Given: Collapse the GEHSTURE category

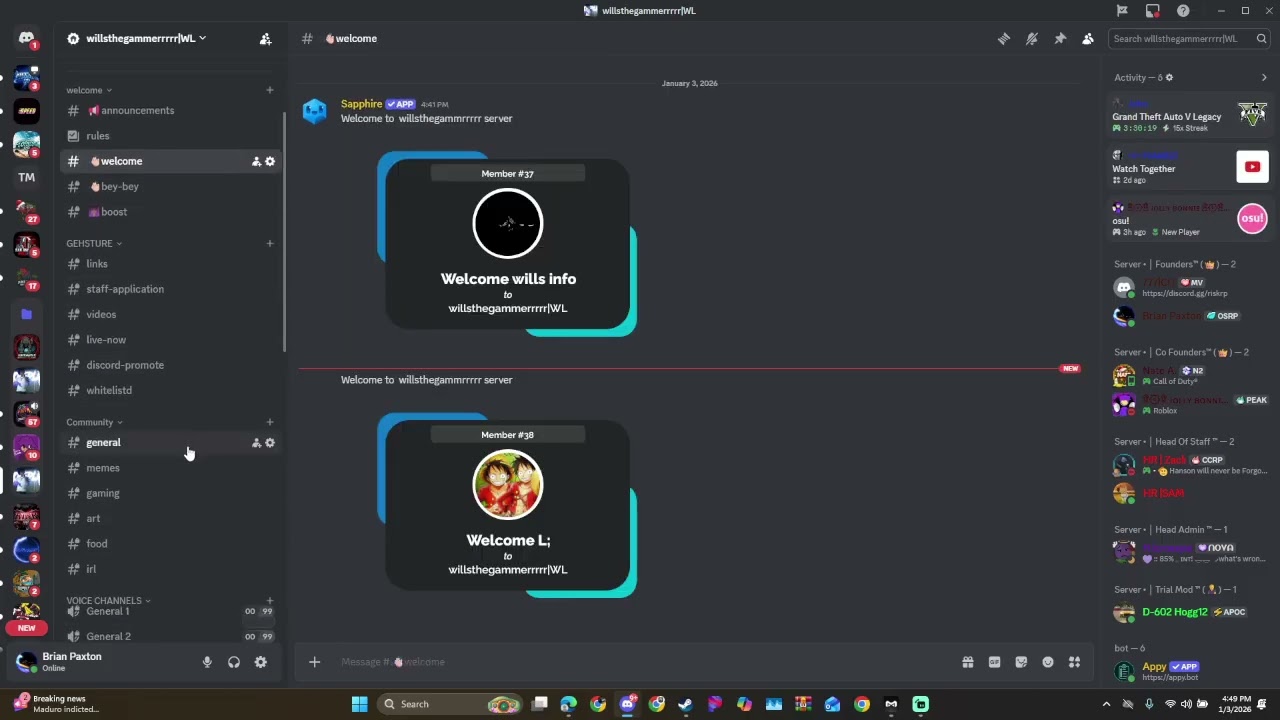Looking at the screenshot, I should (94, 243).
